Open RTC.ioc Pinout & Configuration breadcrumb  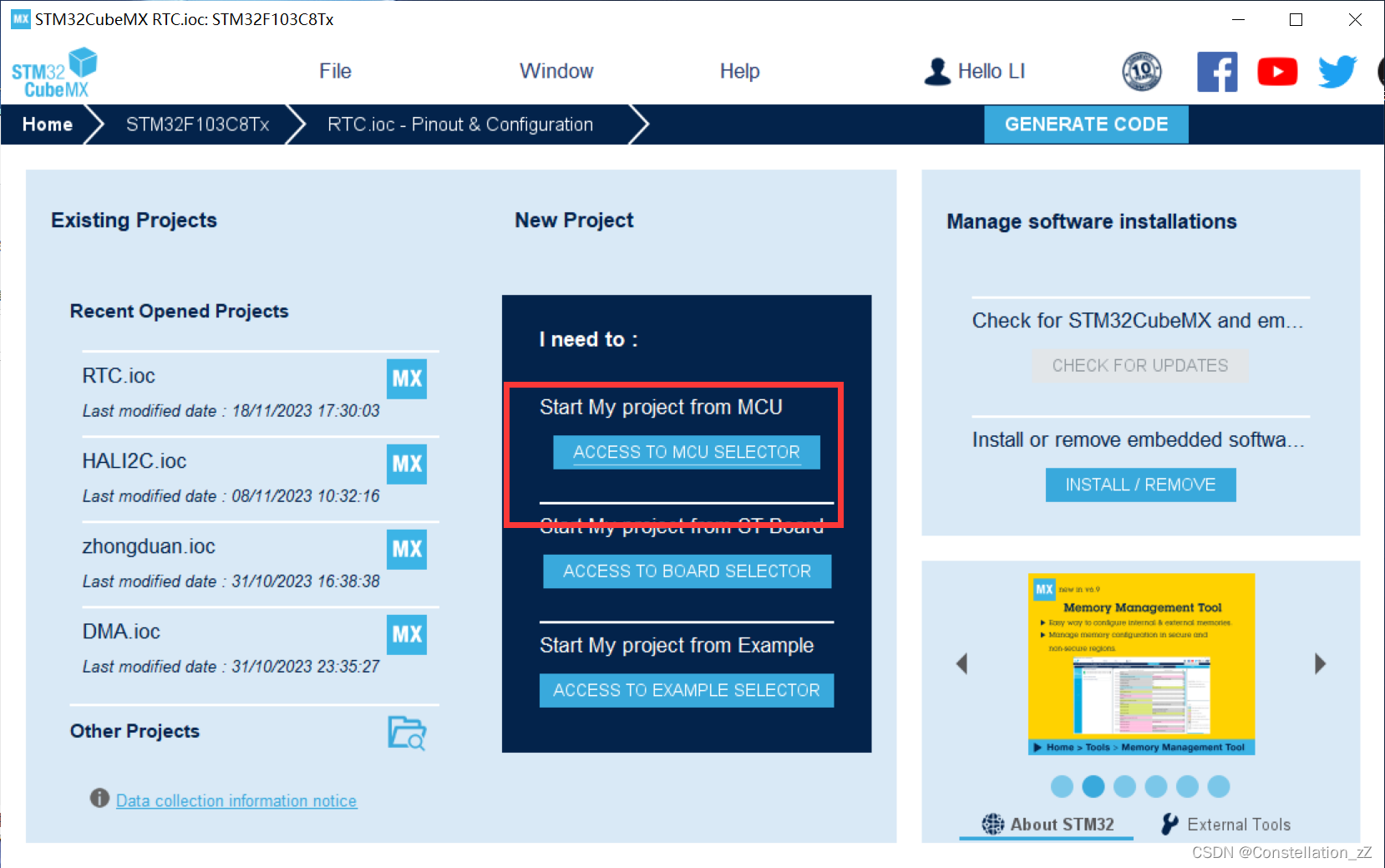tap(460, 124)
